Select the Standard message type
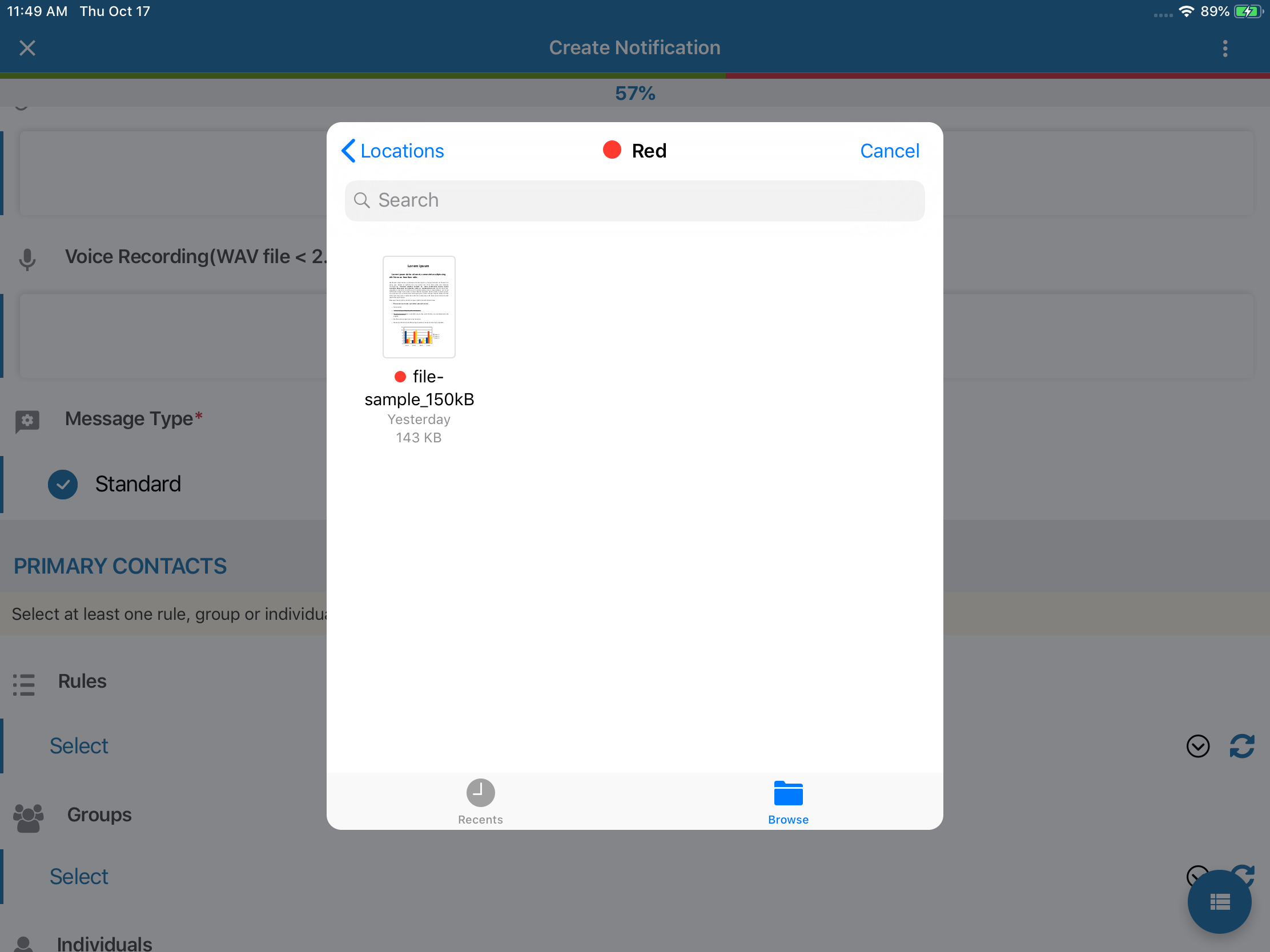The width and height of the screenshot is (1270, 952). click(115, 485)
